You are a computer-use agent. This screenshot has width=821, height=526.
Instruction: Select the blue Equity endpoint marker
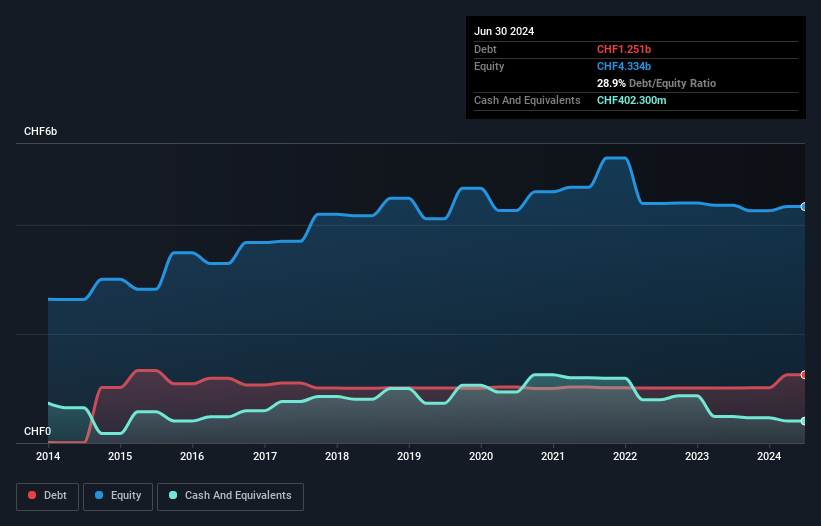point(804,207)
